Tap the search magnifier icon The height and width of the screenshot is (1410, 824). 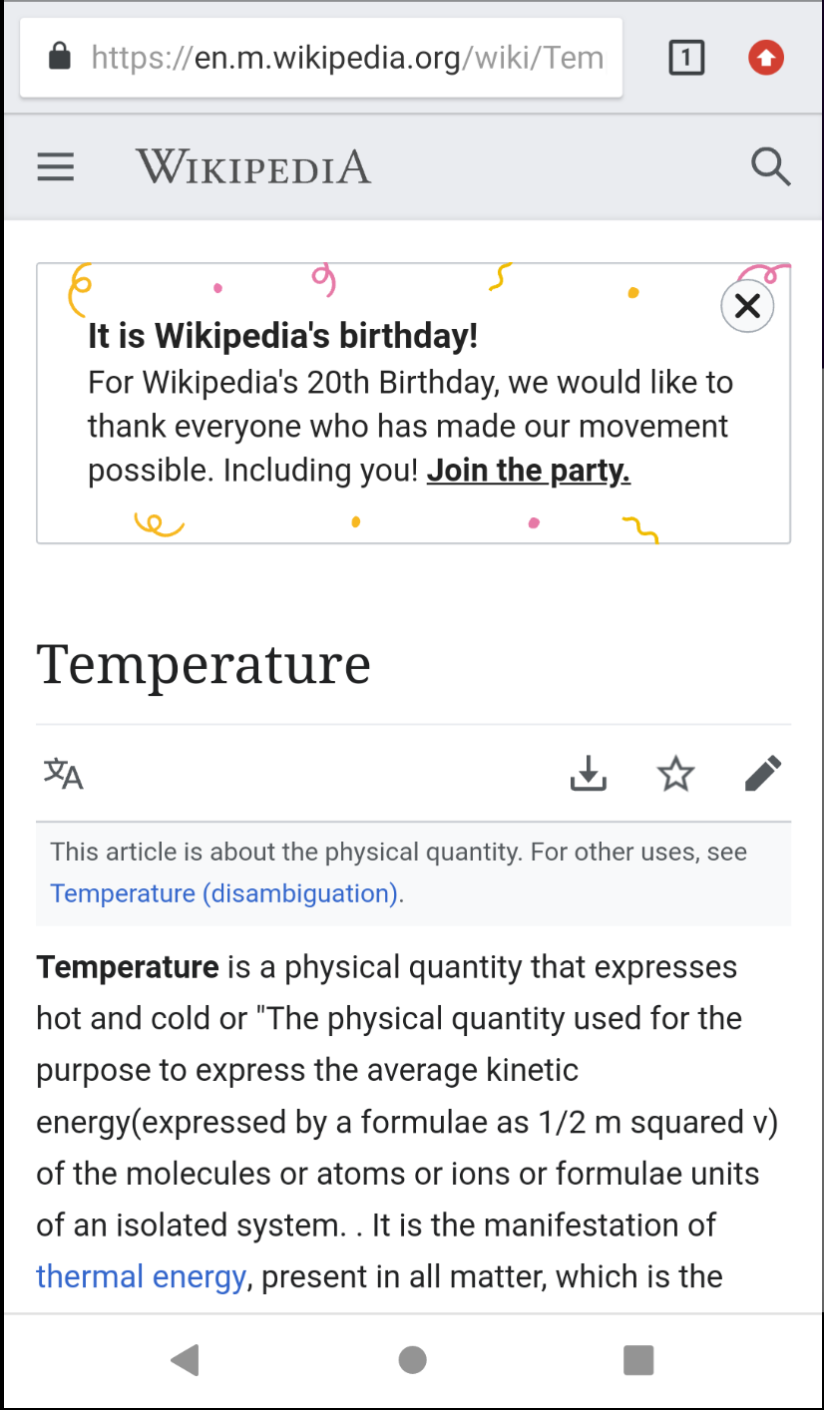[x=770, y=167]
